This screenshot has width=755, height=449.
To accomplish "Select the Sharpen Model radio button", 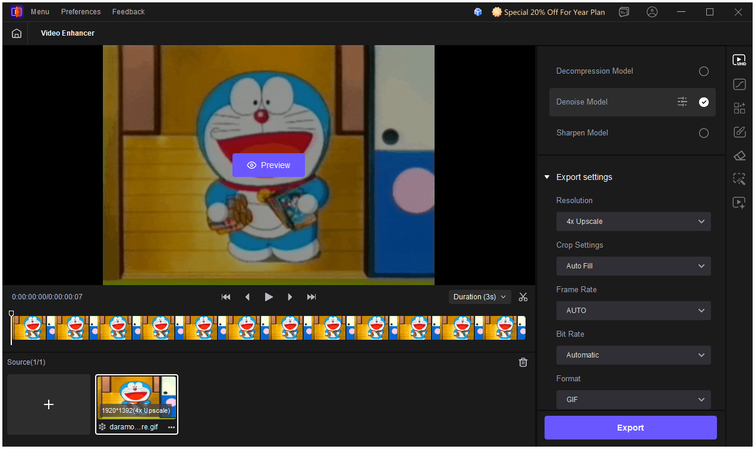I will [x=704, y=133].
